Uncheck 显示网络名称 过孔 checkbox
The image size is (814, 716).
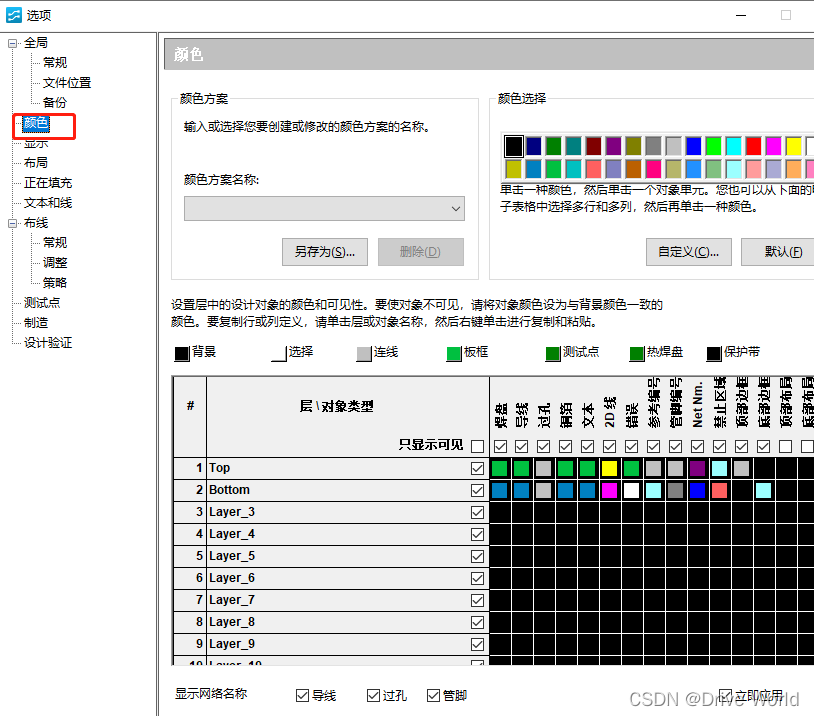(373, 695)
